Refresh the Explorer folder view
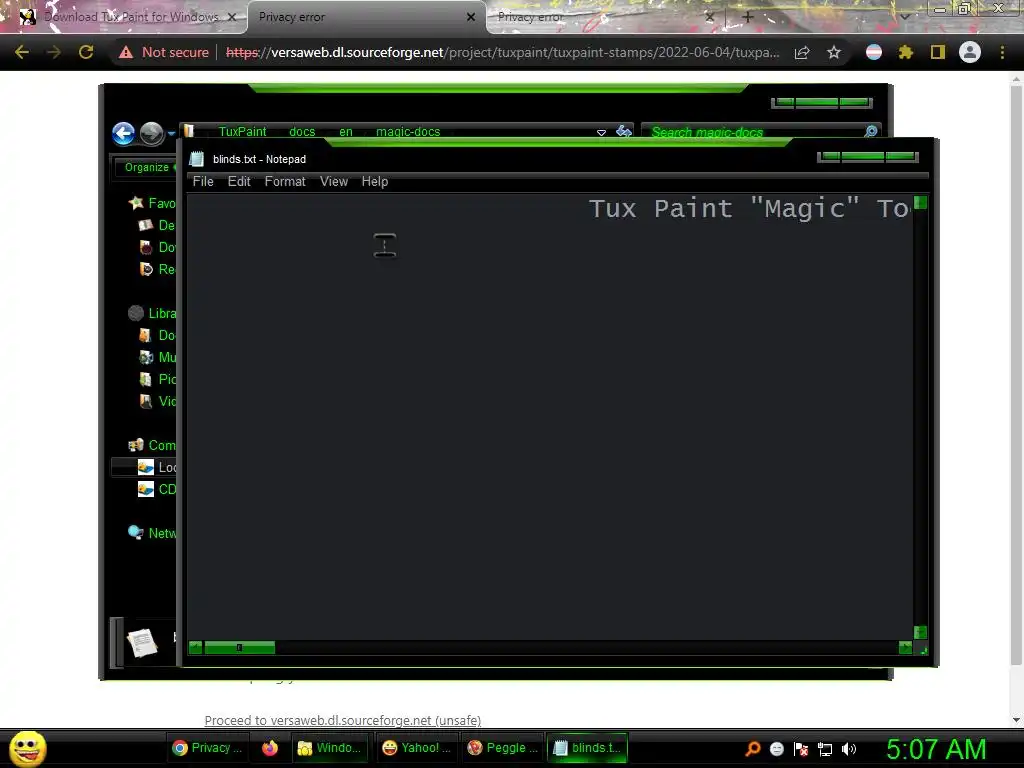The height and width of the screenshot is (768, 1024). click(x=624, y=131)
